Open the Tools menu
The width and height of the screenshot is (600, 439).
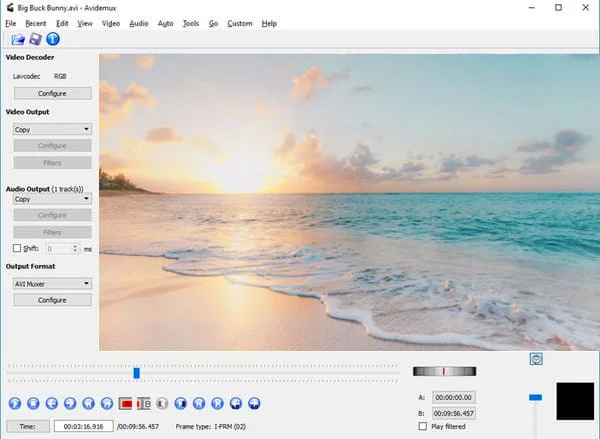tap(191, 23)
